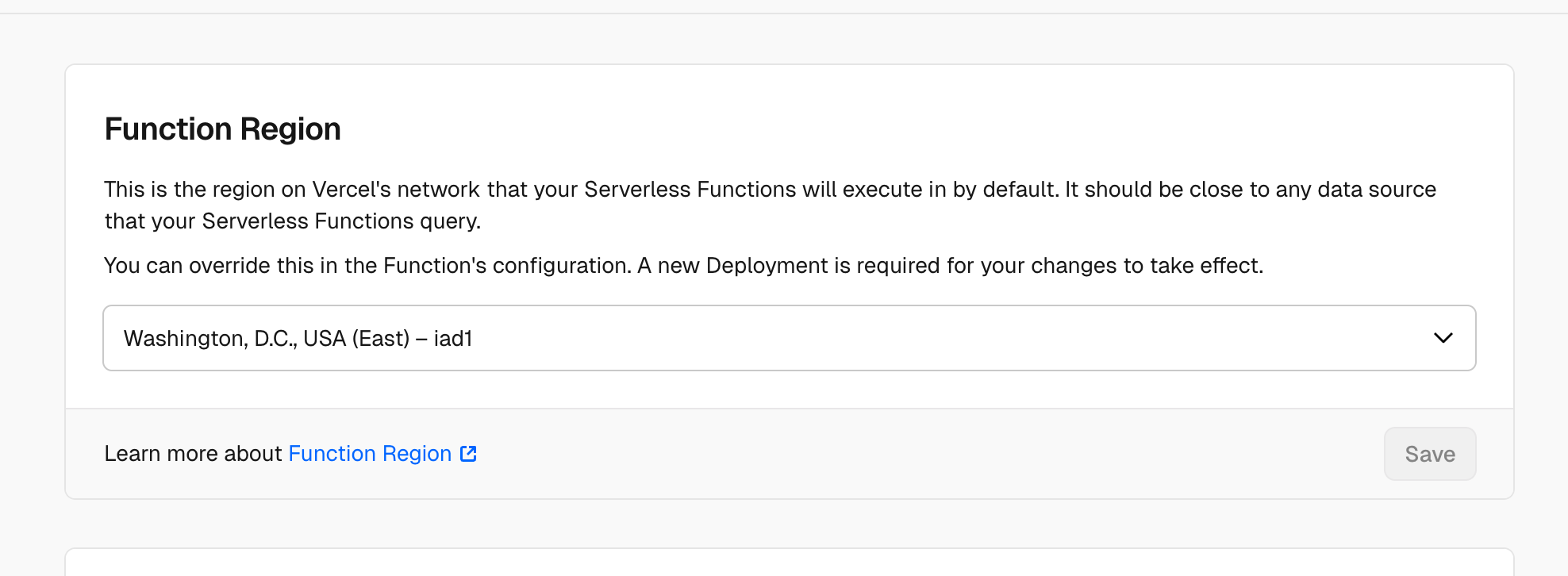Click the next settings card below Function Region
Image resolution: width=1568 pixels, height=576 pixels.
point(789,563)
